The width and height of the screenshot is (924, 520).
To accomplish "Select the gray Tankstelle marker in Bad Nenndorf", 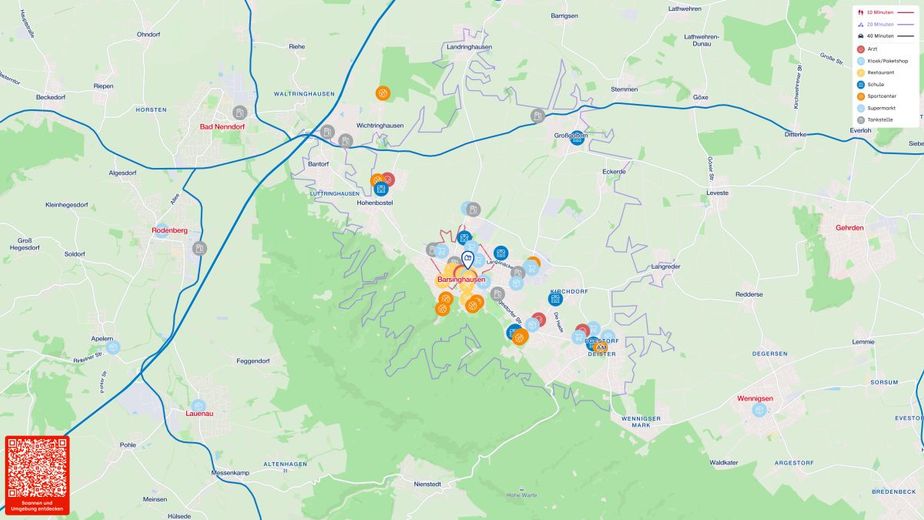I will pyautogui.click(x=239, y=112).
